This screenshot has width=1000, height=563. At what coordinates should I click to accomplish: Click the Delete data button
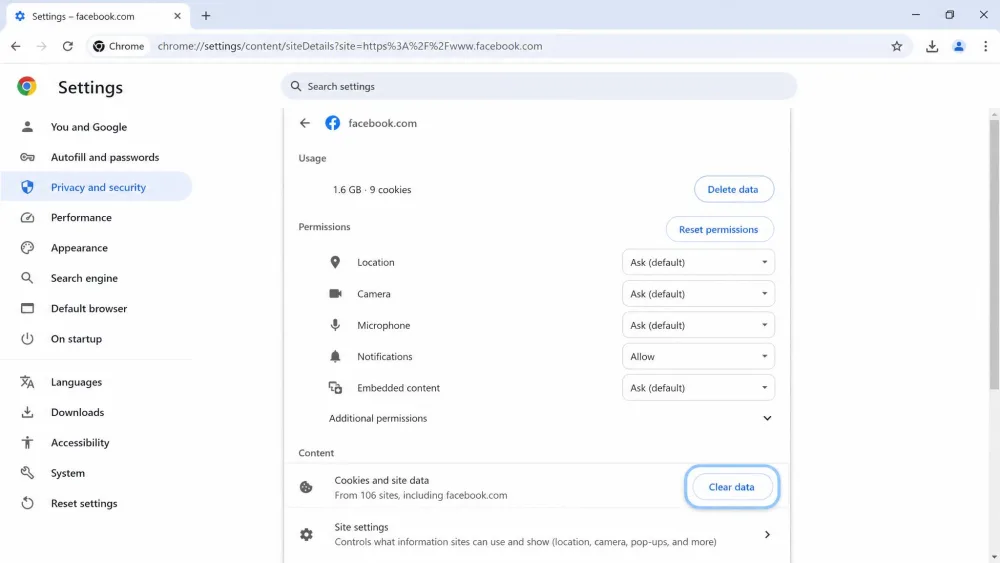tap(733, 189)
